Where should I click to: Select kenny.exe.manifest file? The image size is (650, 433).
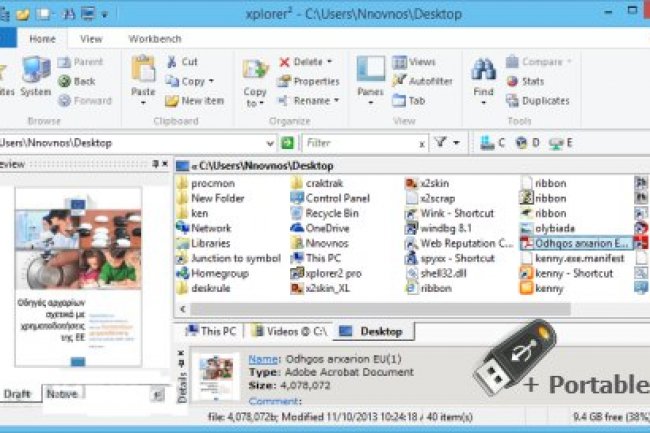572,259
